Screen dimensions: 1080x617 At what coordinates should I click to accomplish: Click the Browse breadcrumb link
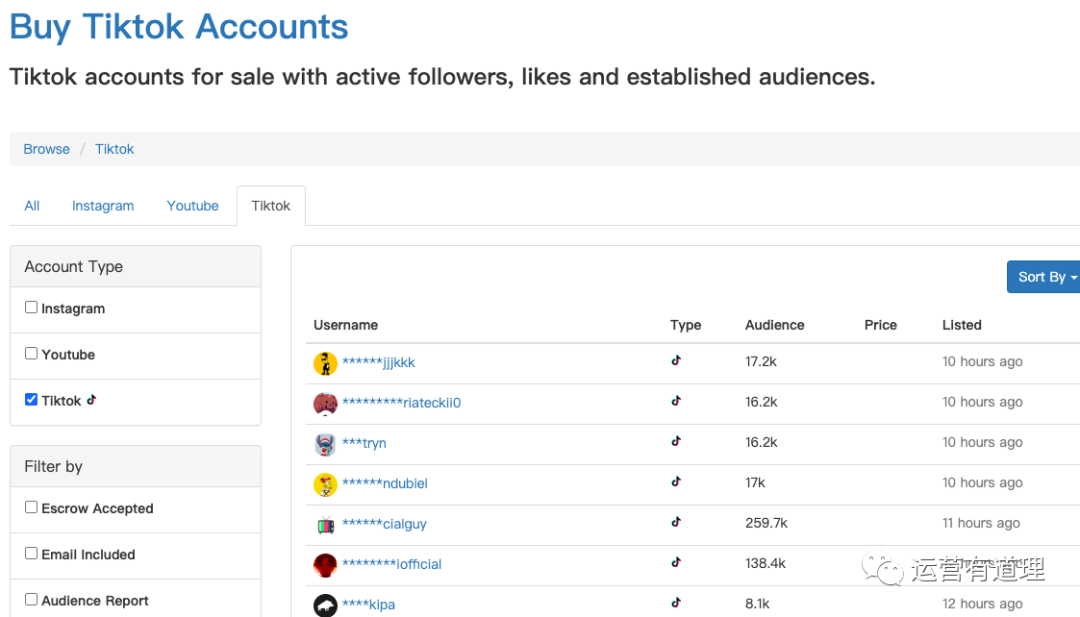(47, 149)
